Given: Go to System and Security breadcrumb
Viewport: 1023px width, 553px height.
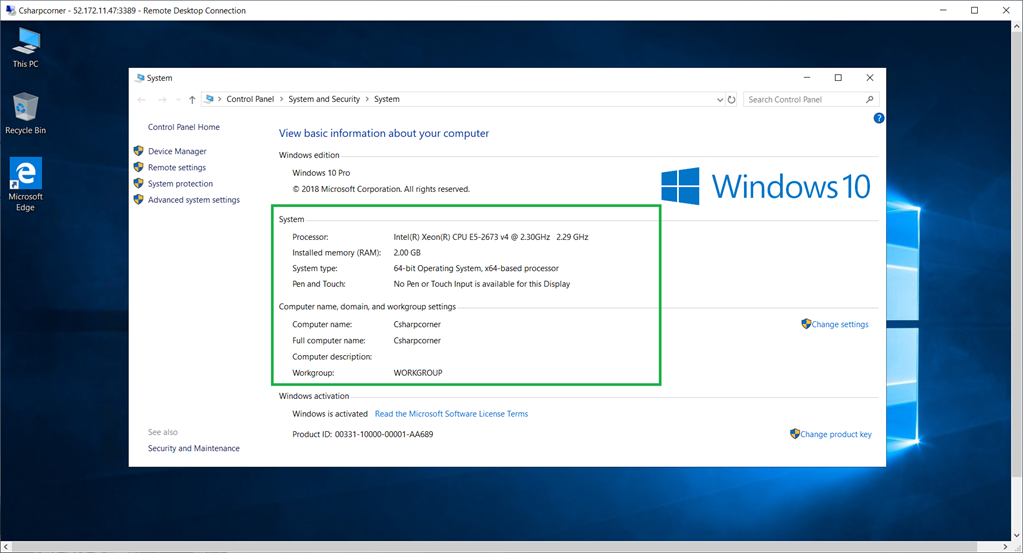Looking at the screenshot, I should click(x=324, y=99).
